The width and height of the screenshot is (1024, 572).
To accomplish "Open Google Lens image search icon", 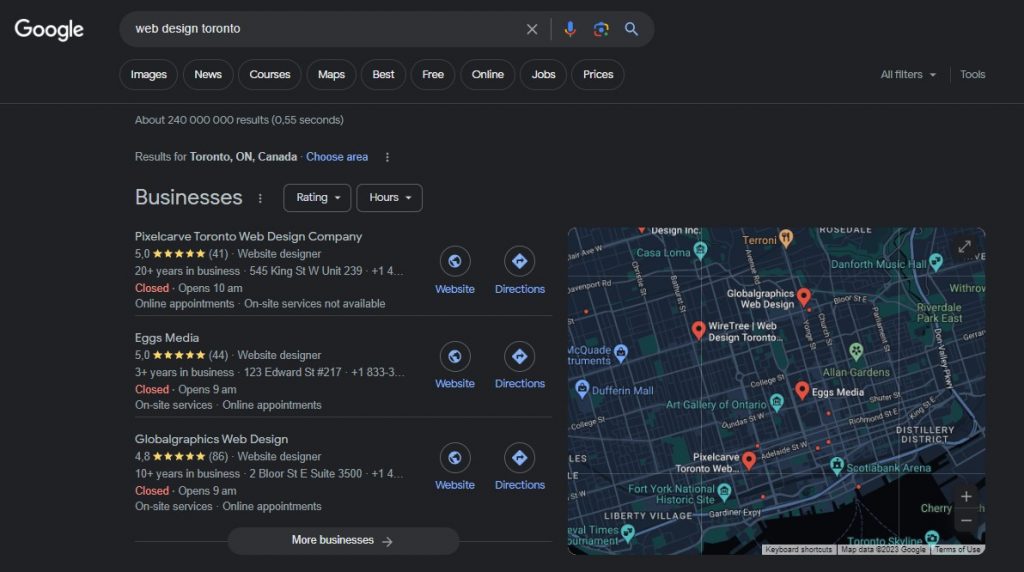I will point(601,29).
